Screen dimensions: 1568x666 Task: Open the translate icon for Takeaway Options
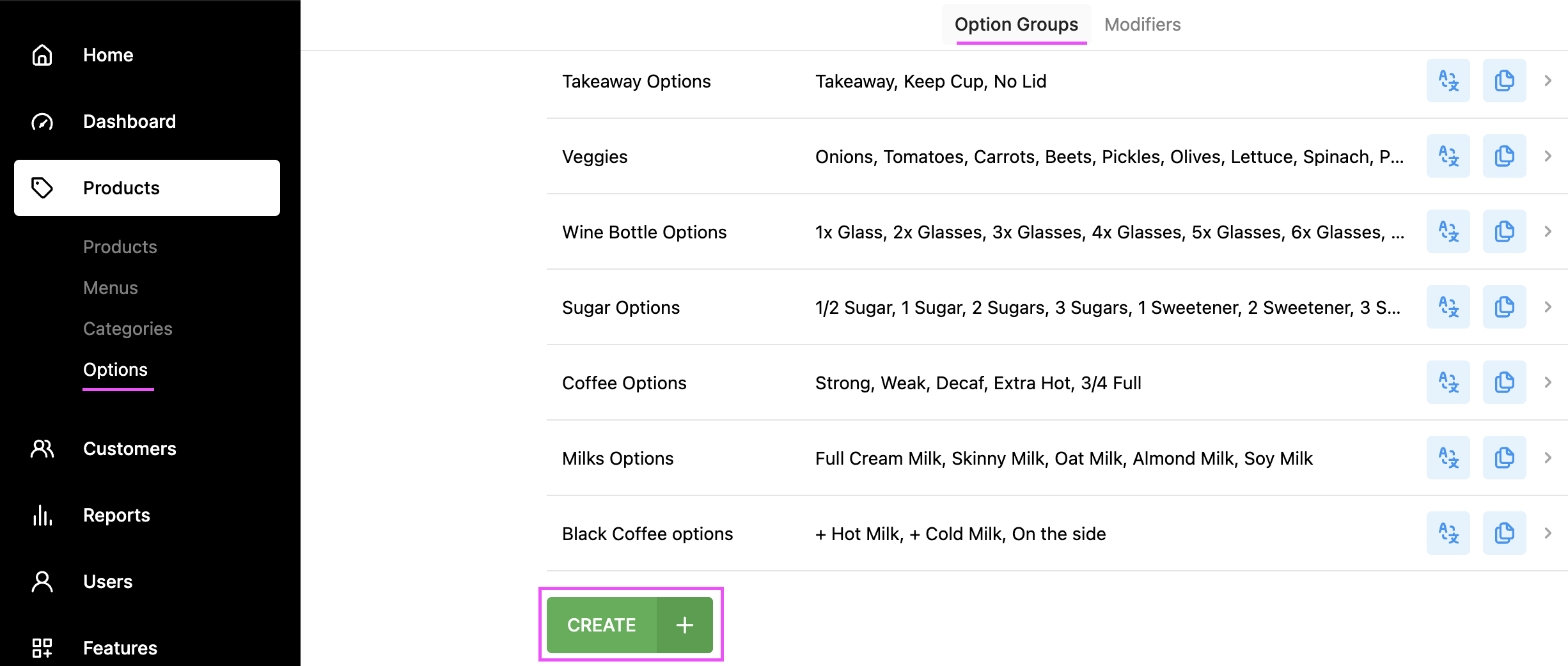click(x=1448, y=81)
